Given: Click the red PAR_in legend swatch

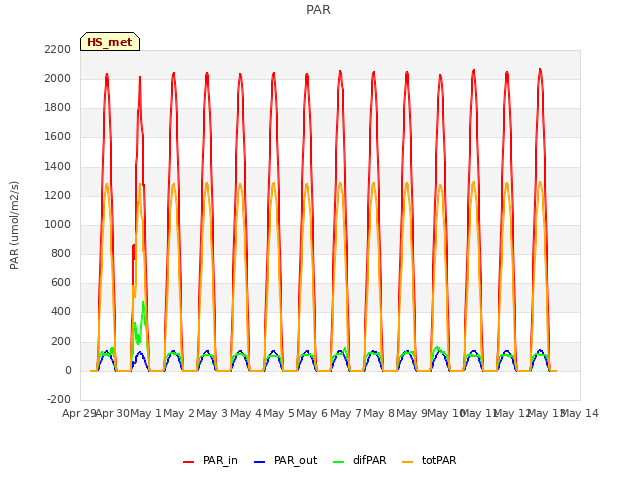Looking at the screenshot, I should (189, 462).
